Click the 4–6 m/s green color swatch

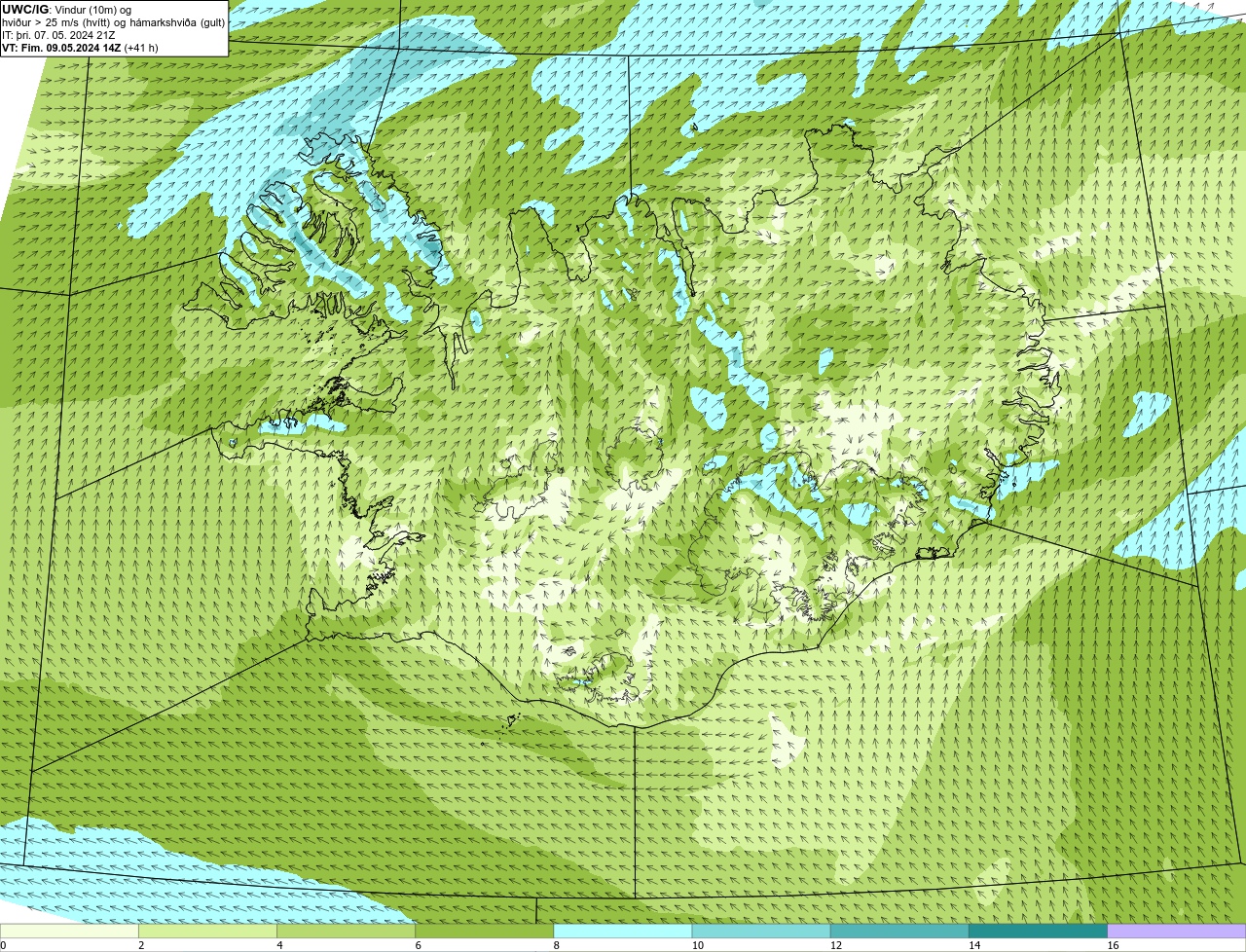point(347,931)
